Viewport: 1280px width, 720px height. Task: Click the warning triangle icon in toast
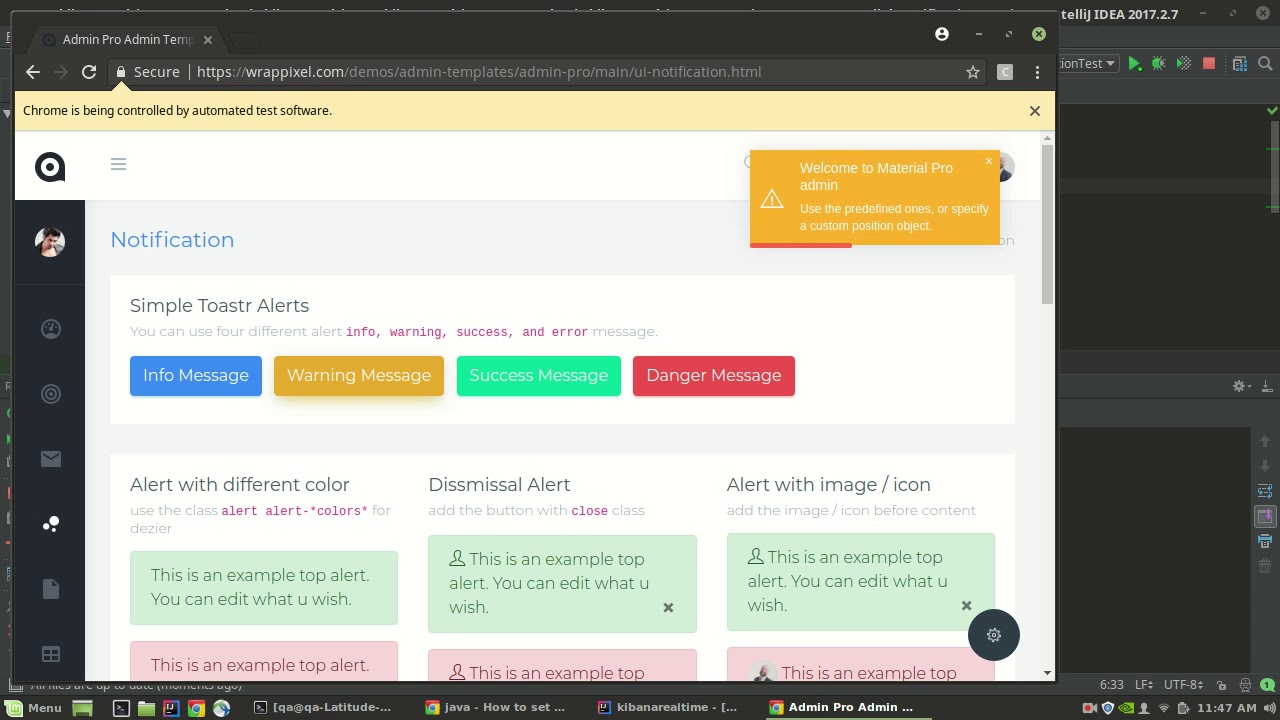[772, 199]
